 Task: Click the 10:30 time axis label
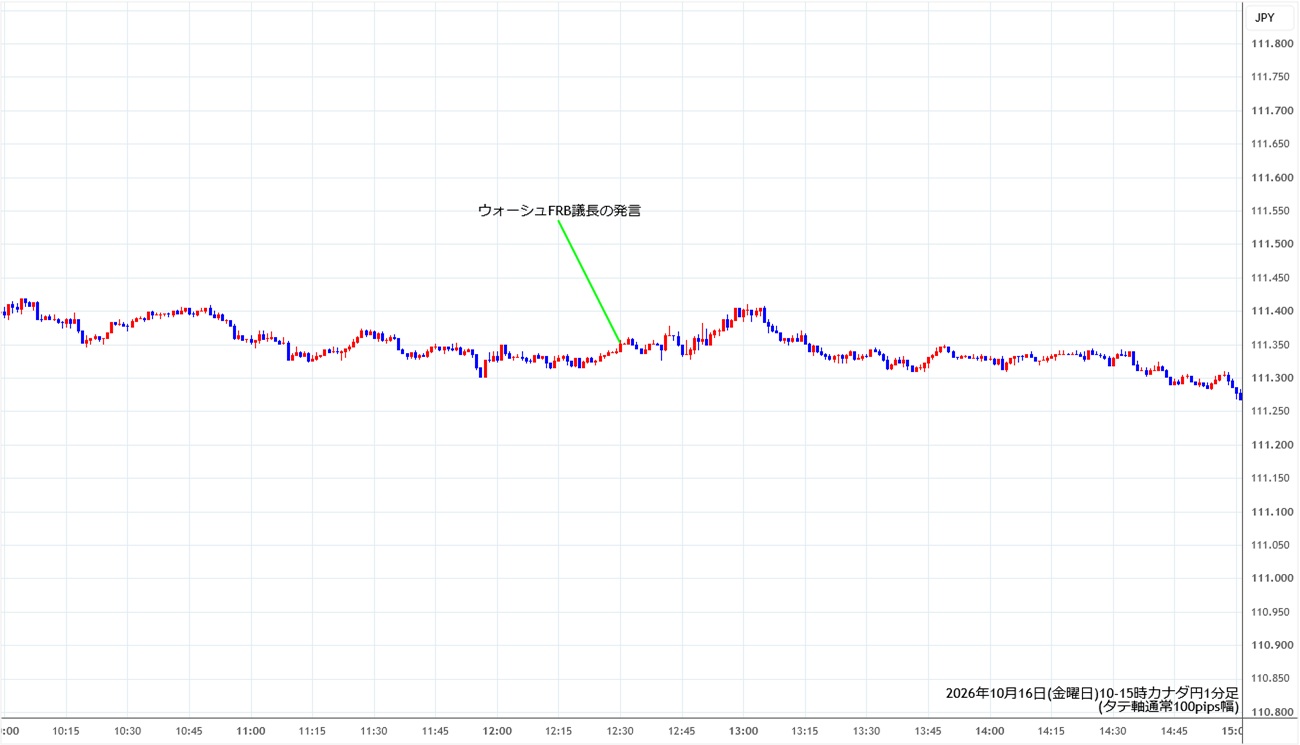click(x=128, y=731)
